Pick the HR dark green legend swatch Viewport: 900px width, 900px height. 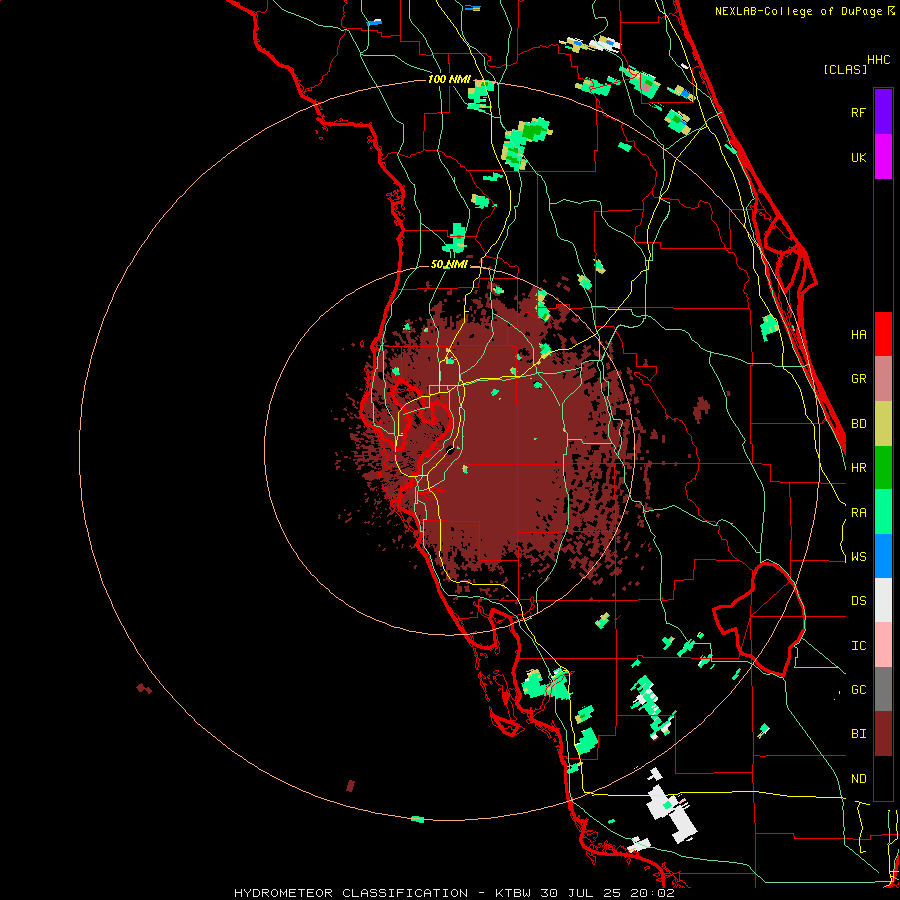tap(883, 468)
